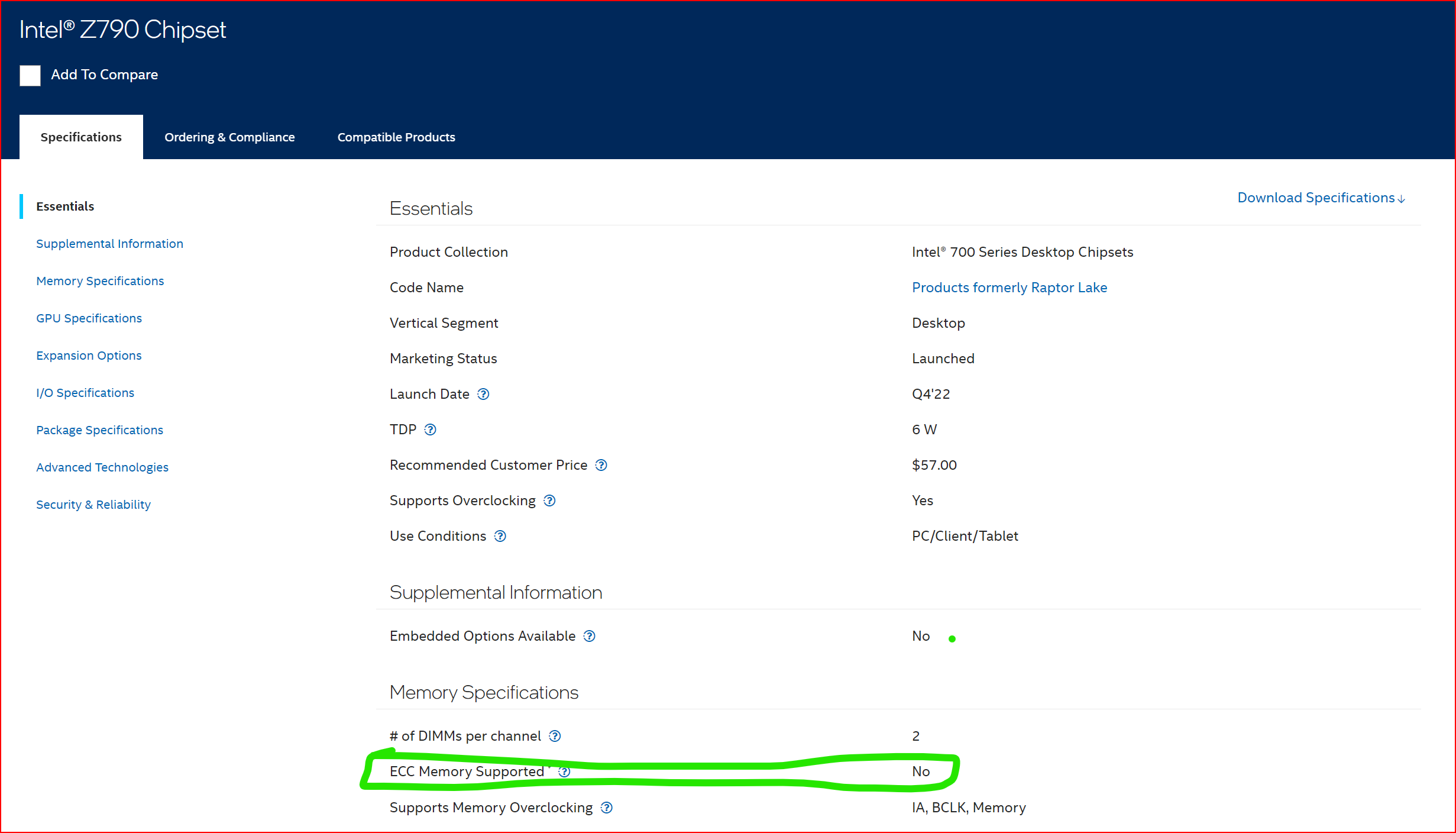
Task: Click the Add To Compare label
Action: pos(104,75)
